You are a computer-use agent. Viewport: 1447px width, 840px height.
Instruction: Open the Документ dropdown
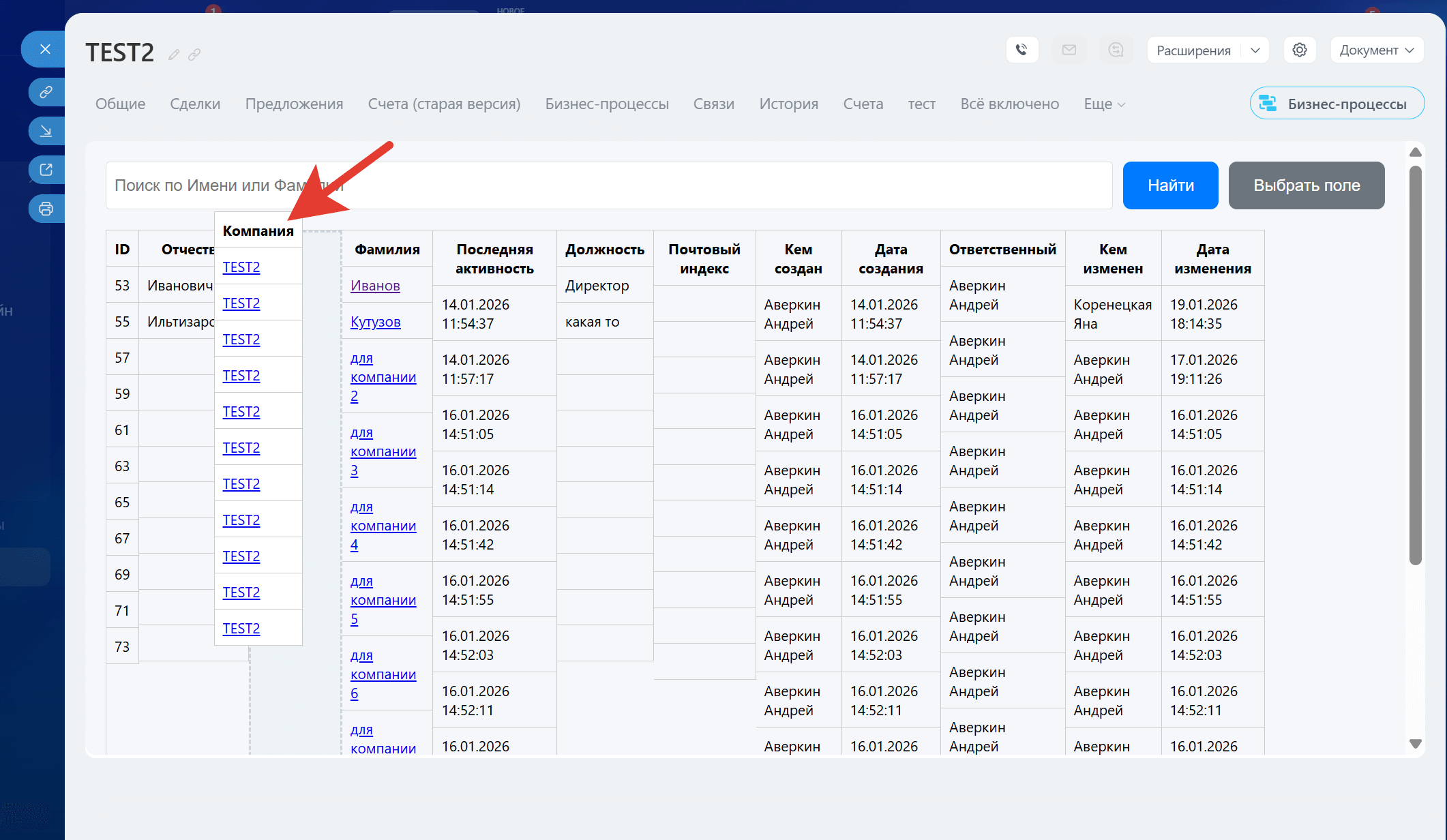click(x=1376, y=50)
